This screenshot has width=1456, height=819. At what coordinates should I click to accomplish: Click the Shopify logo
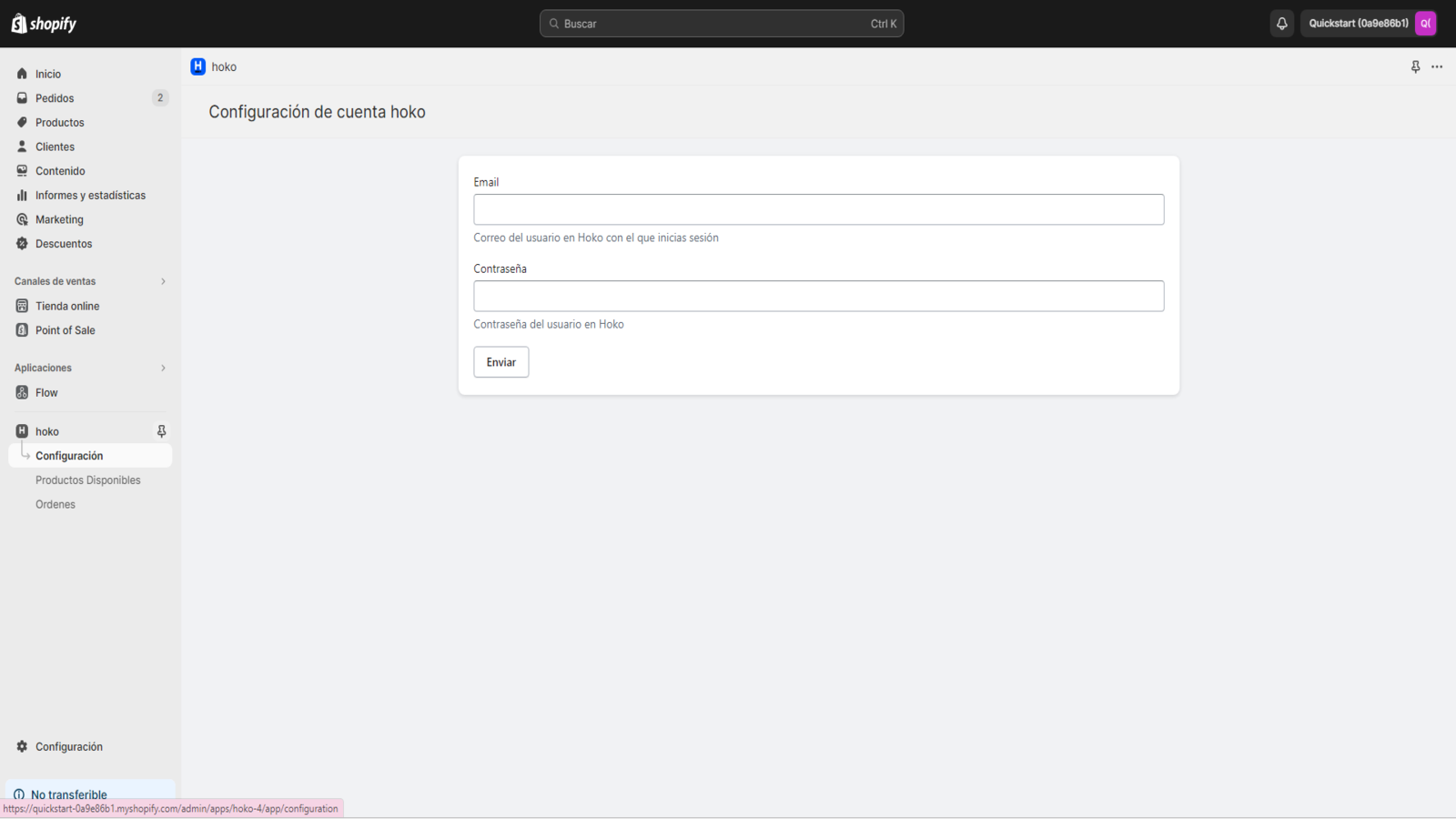(44, 24)
